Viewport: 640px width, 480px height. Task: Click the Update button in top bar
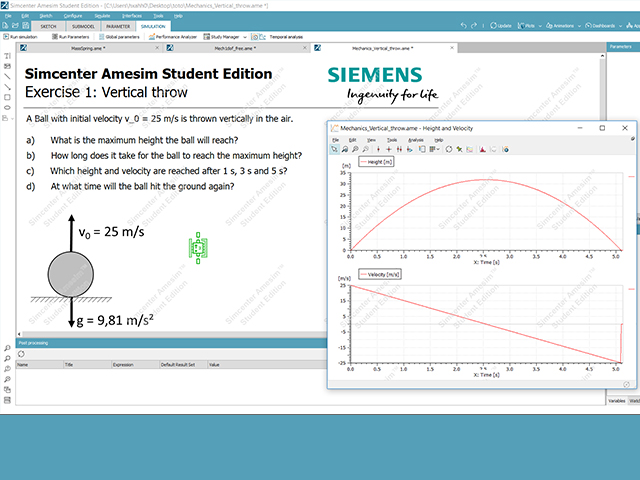501,26
